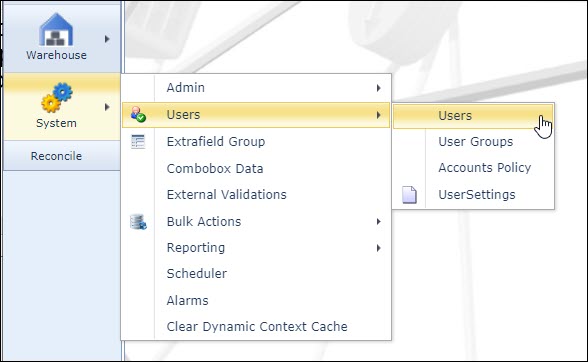Screen dimensions: 588x362
Task: Select Combobox Data menu item
Action: (x=256, y=168)
